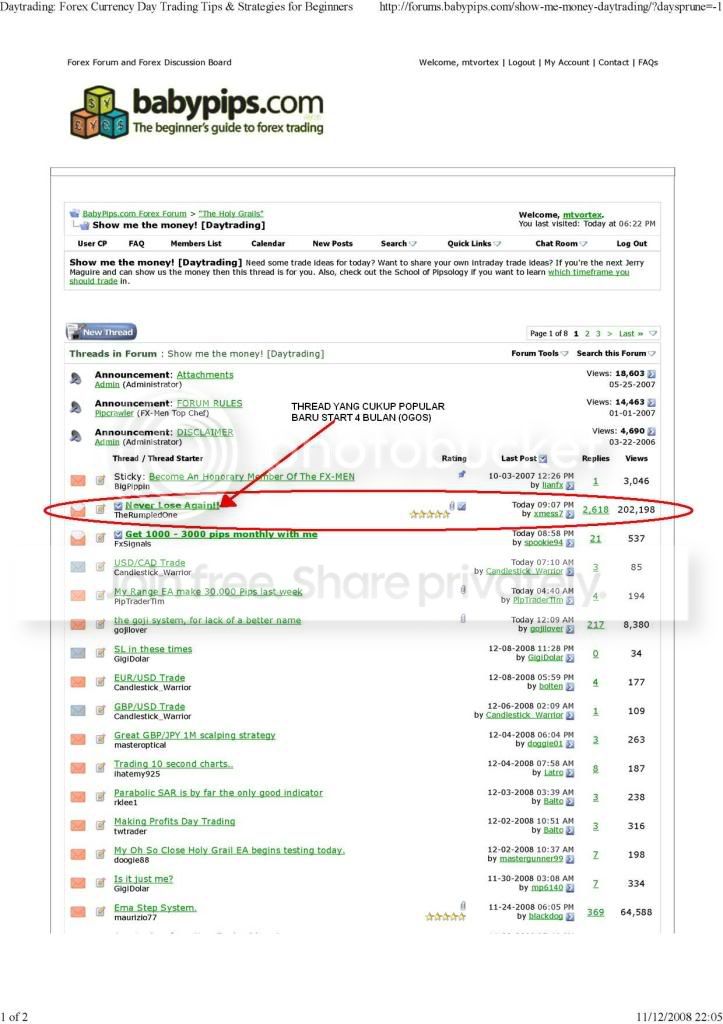Screen dimensions: 723x1024
Task: Click arrow icon beside Views 18,603
Action: pos(651,374)
